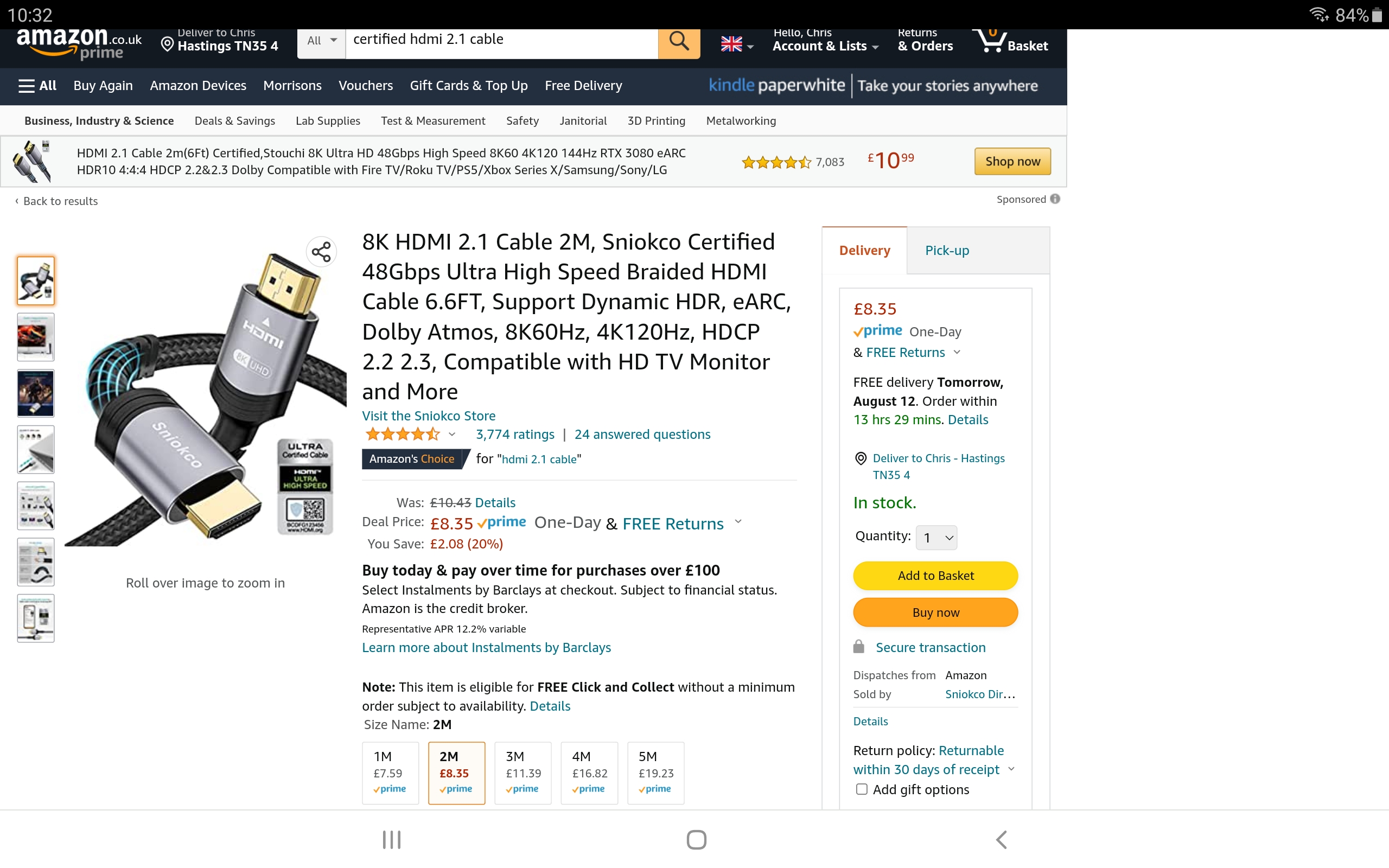
Task: Switch to the Pick-up tab
Action: tap(947, 250)
